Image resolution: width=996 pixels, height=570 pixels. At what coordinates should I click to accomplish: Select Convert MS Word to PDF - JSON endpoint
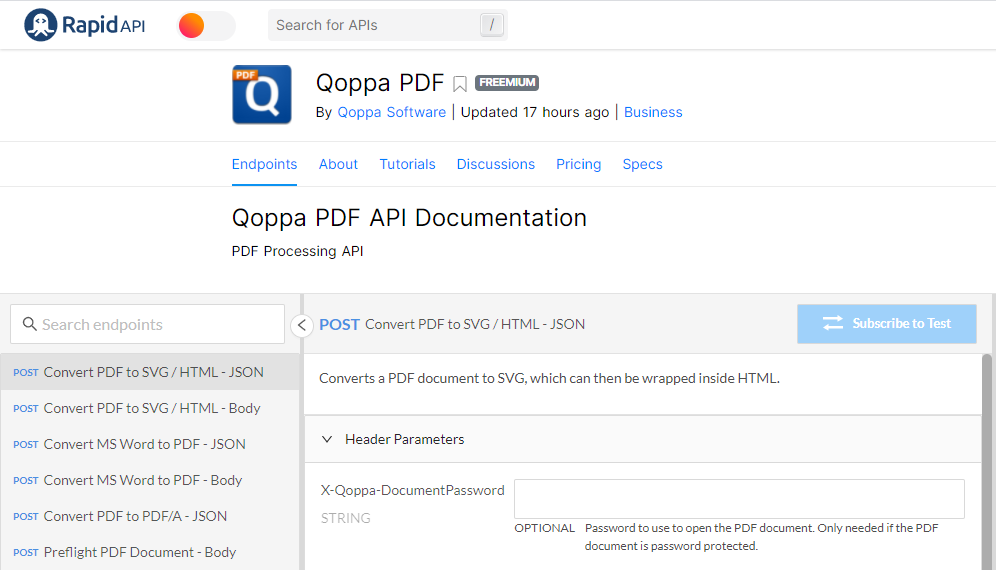149,444
